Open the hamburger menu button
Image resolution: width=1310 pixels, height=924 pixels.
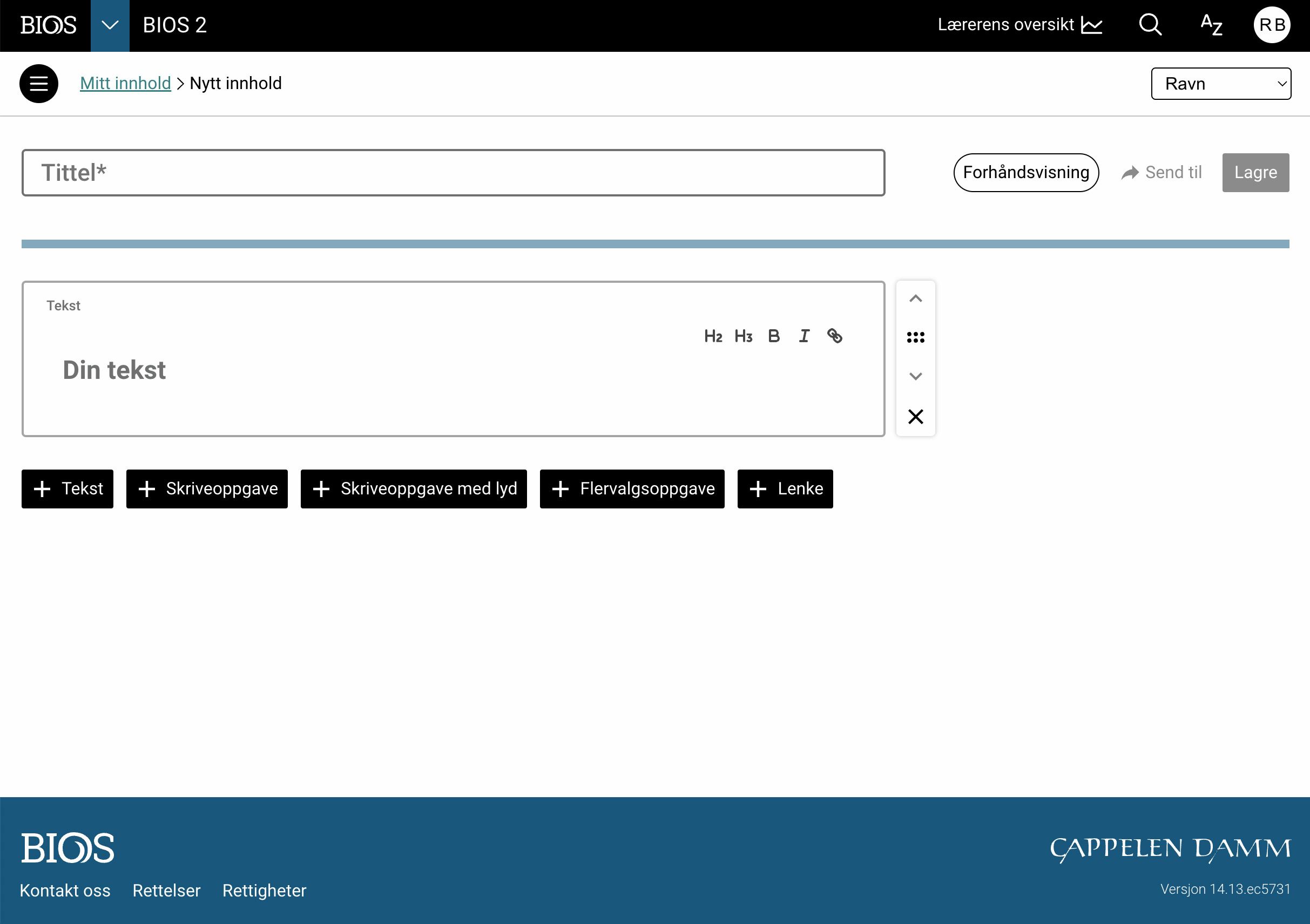tap(39, 84)
